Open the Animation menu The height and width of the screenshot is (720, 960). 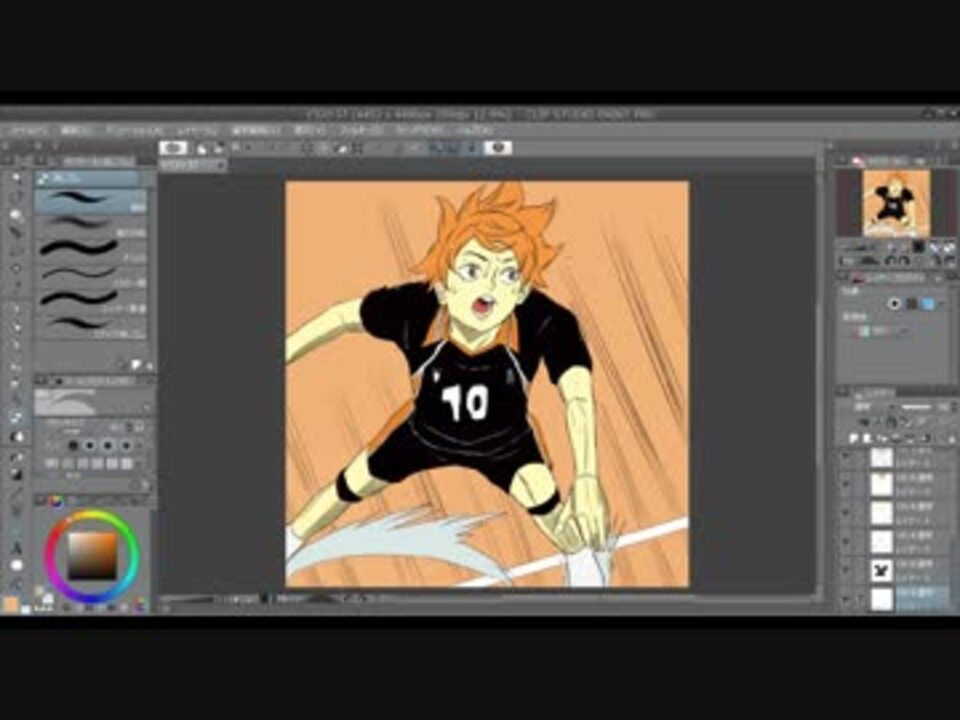click(135, 130)
